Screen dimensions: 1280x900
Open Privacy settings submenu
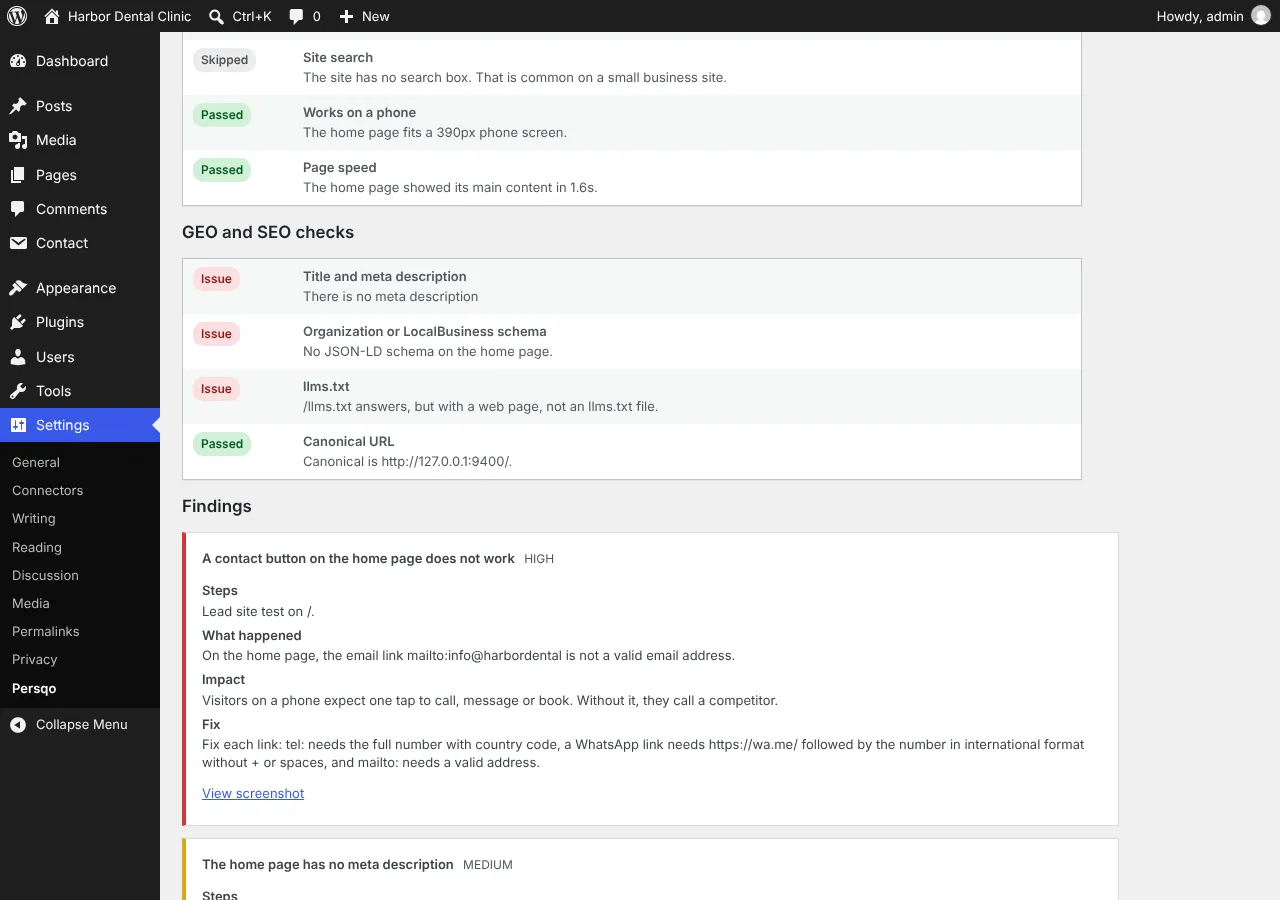(x=35, y=659)
